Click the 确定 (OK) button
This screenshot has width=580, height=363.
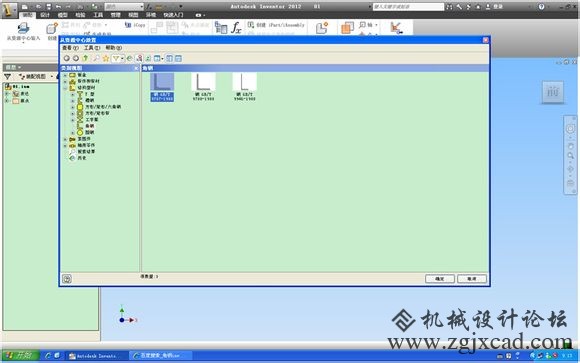tap(439, 279)
